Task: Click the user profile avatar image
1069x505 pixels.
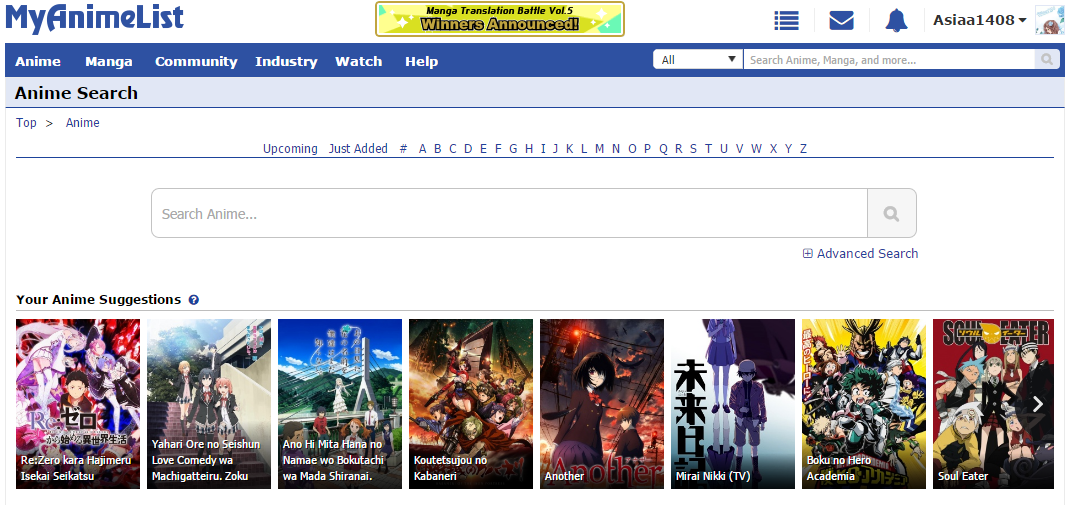Action: point(1050,20)
